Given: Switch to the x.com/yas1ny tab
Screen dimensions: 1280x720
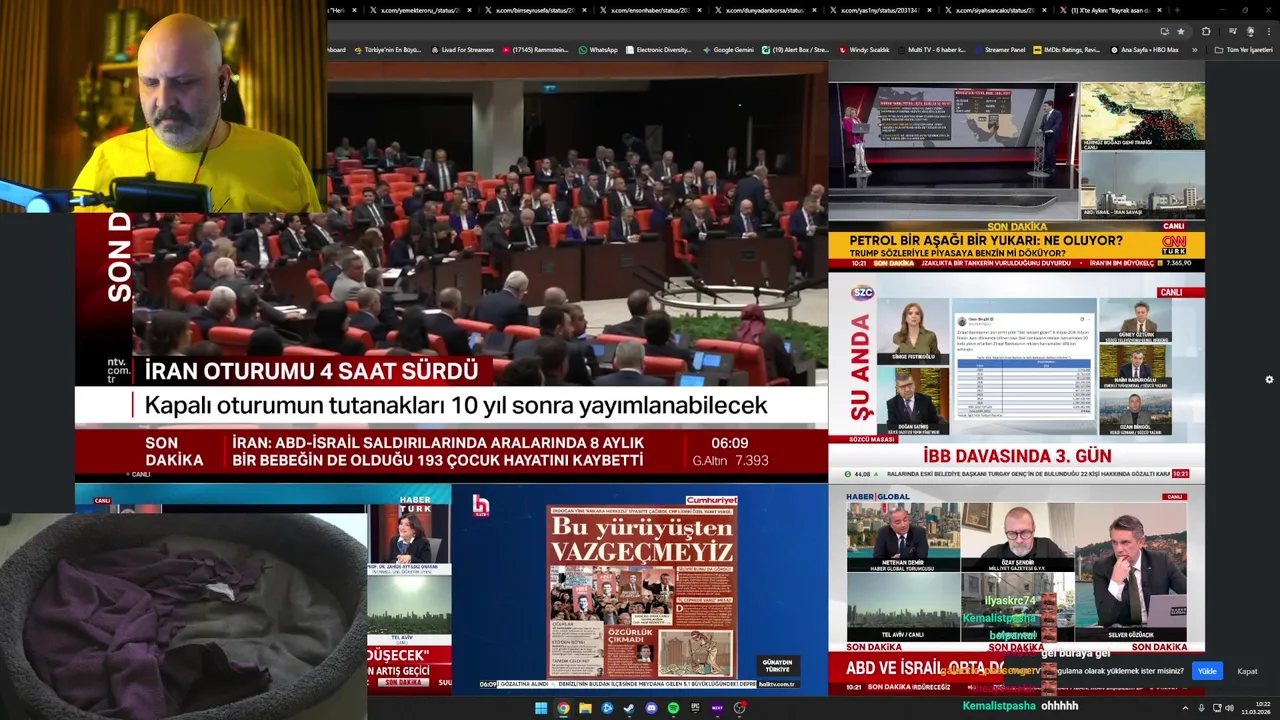Looking at the screenshot, I should [880, 10].
